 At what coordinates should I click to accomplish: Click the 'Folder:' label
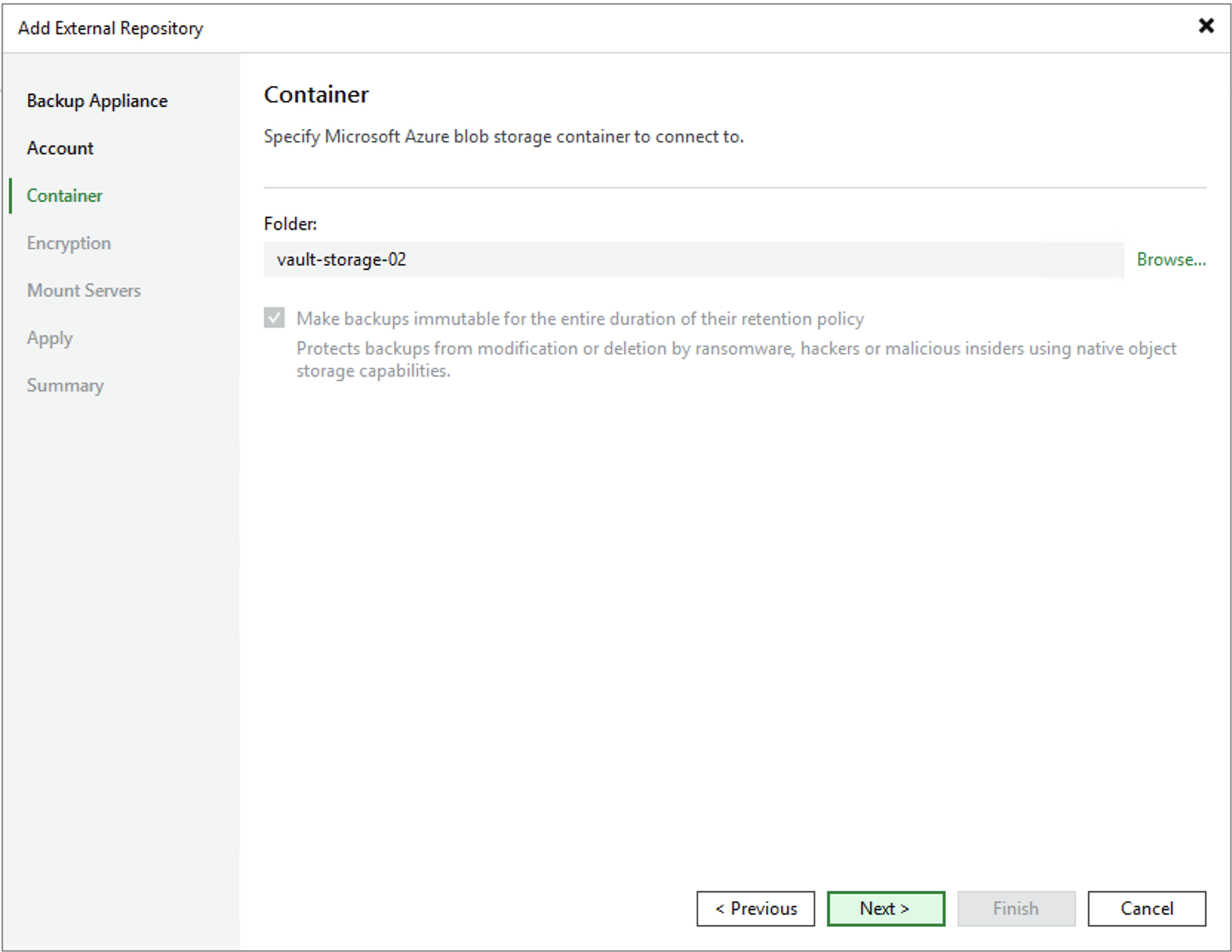tap(290, 224)
